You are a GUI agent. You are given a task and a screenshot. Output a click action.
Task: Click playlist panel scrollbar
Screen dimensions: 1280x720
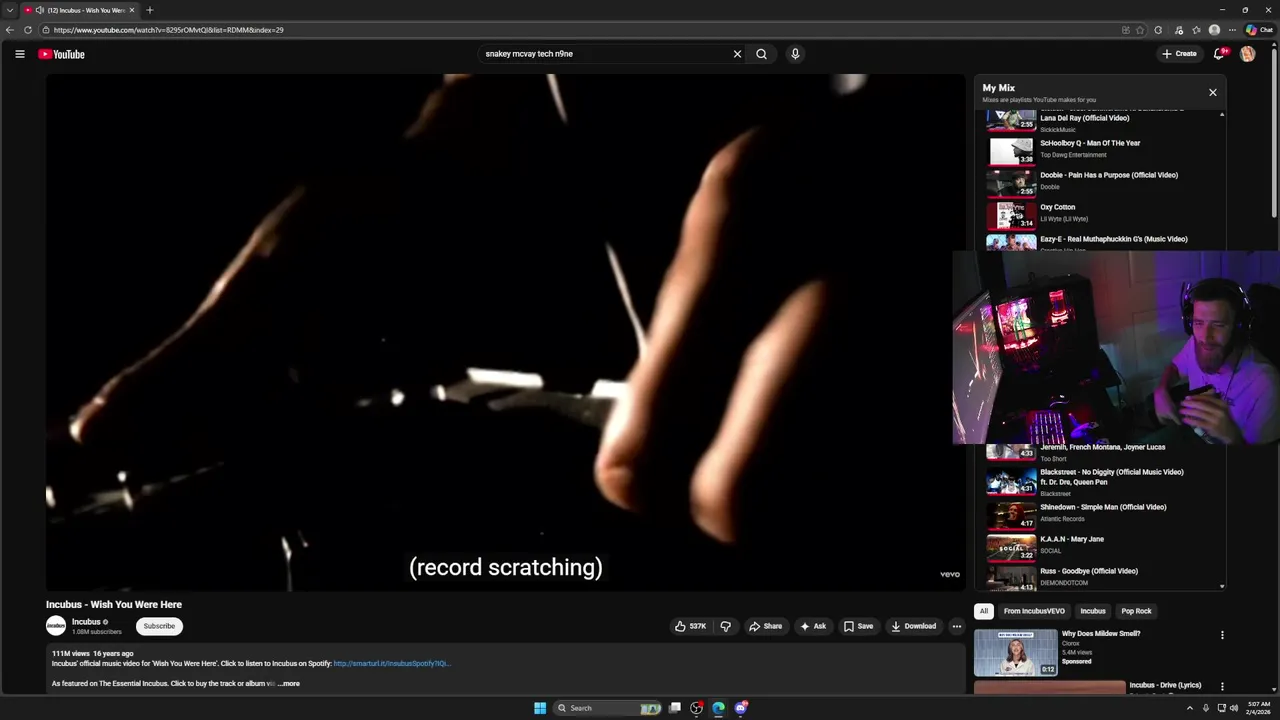[x=1221, y=350]
